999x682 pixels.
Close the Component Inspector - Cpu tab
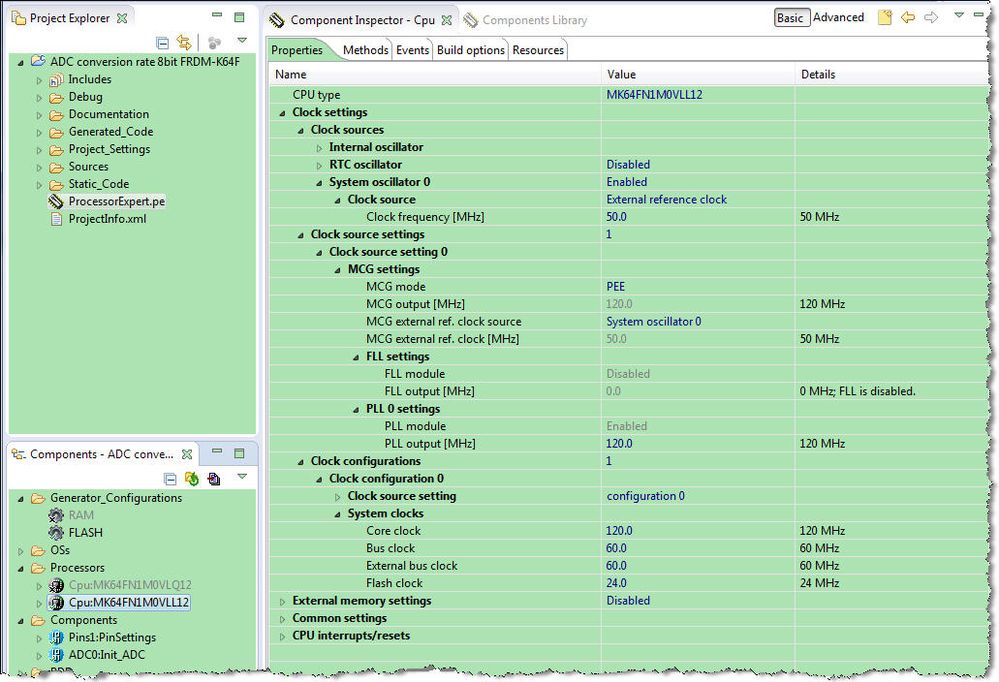click(447, 20)
